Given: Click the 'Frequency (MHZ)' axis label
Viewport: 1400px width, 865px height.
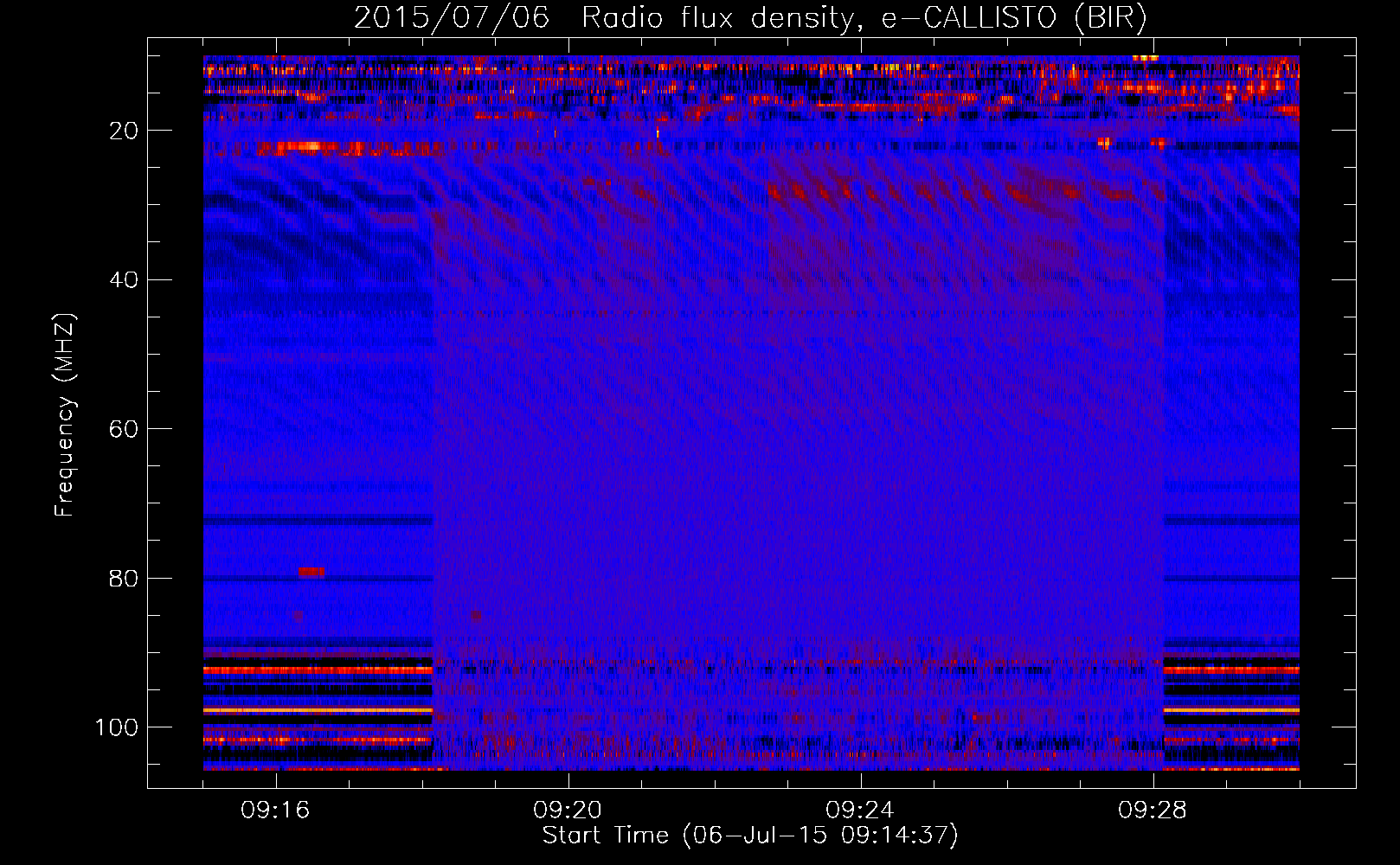Looking at the screenshot, I should [65, 415].
